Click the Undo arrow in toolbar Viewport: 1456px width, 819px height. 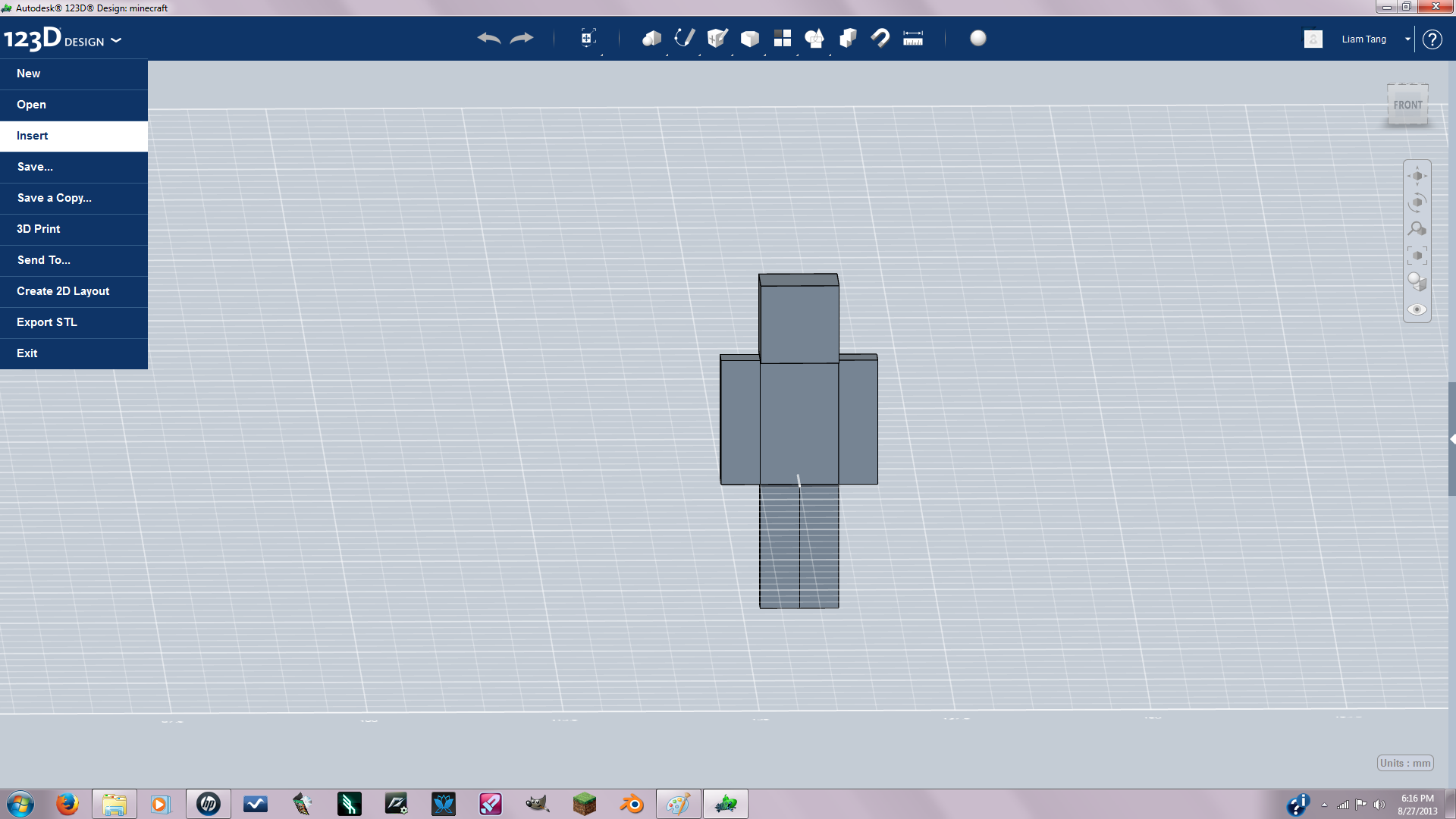pyautogui.click(x=489, y=38)
